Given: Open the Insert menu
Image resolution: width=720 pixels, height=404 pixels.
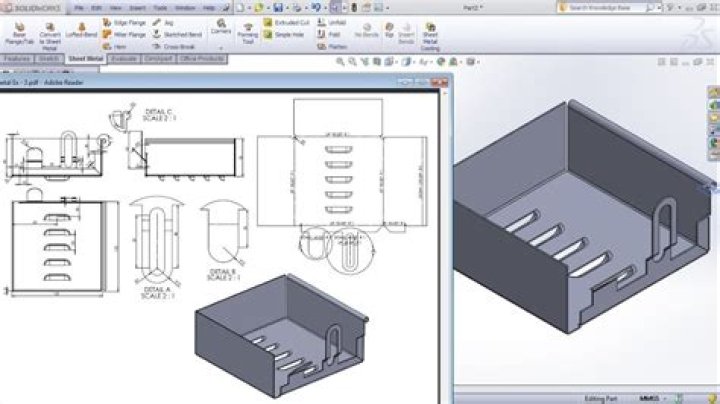Looking at the screenshot, I should 137,8.
